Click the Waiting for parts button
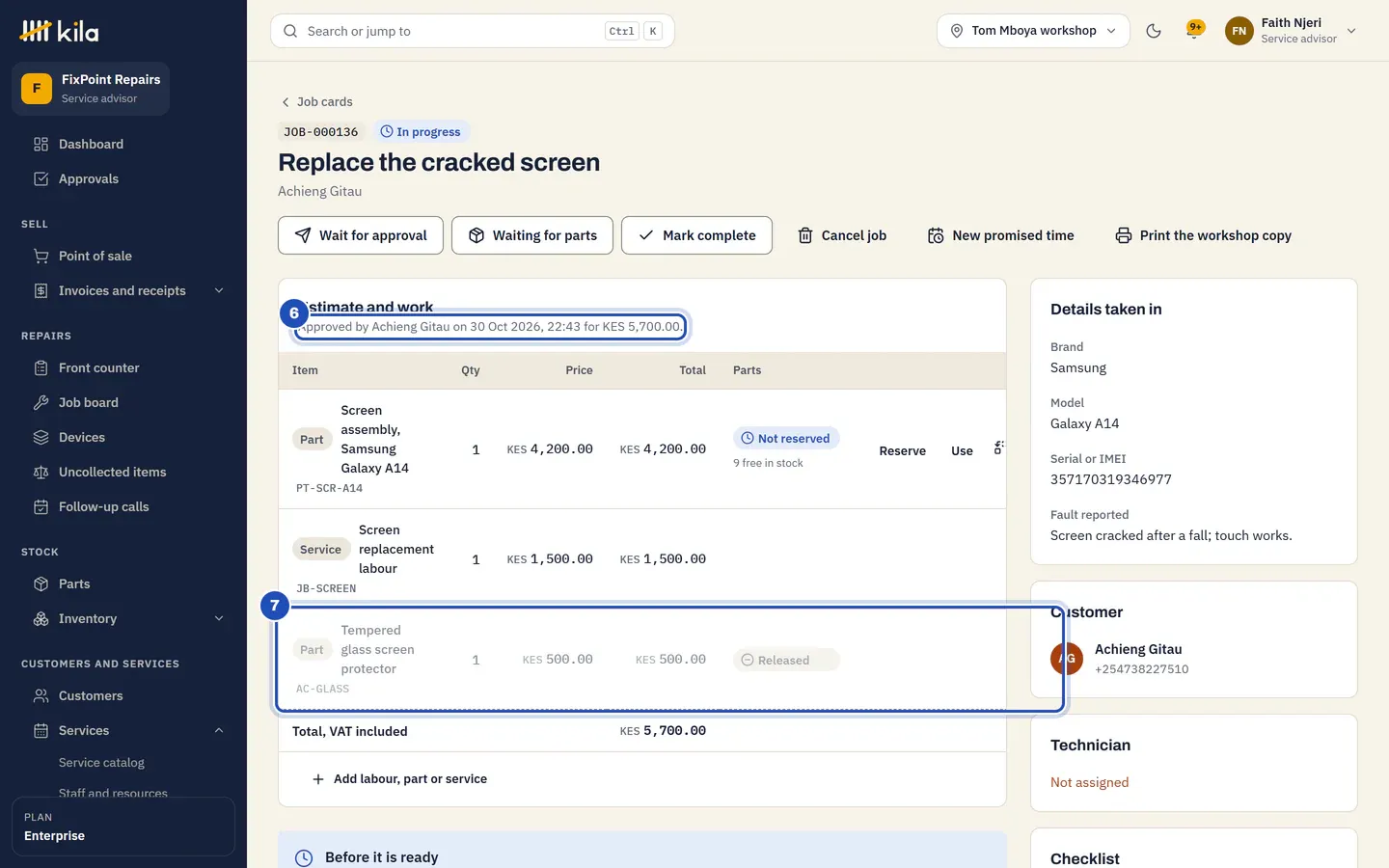The image size is (1389, 868). coord(532,235)
